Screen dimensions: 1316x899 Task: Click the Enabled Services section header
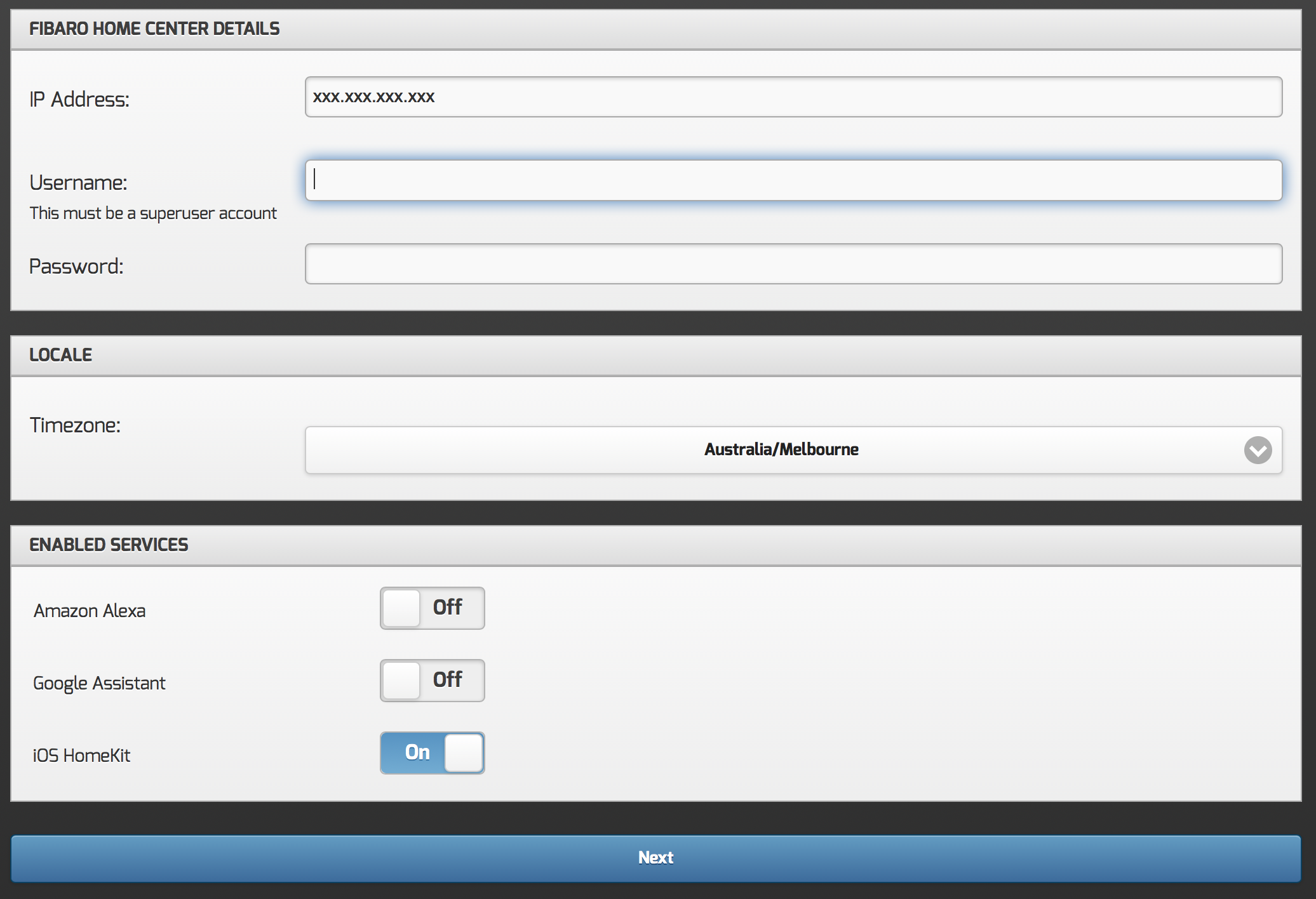(109, 545)
